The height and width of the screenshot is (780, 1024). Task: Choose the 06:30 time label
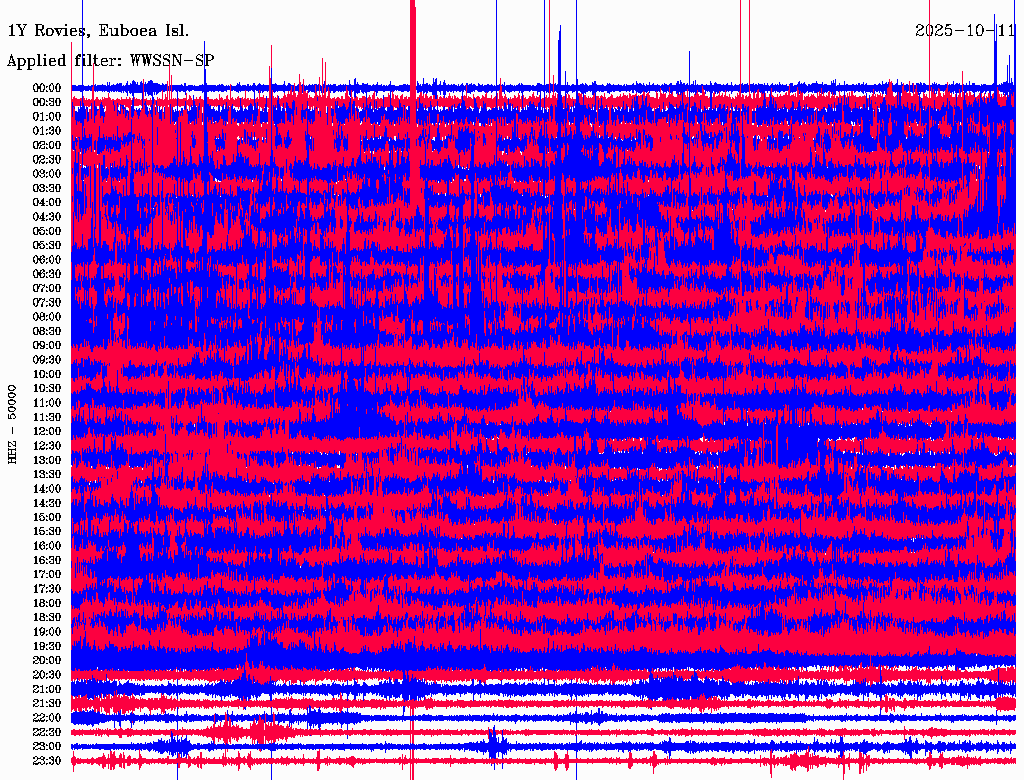pyautogui.click(x=47, y=274)
